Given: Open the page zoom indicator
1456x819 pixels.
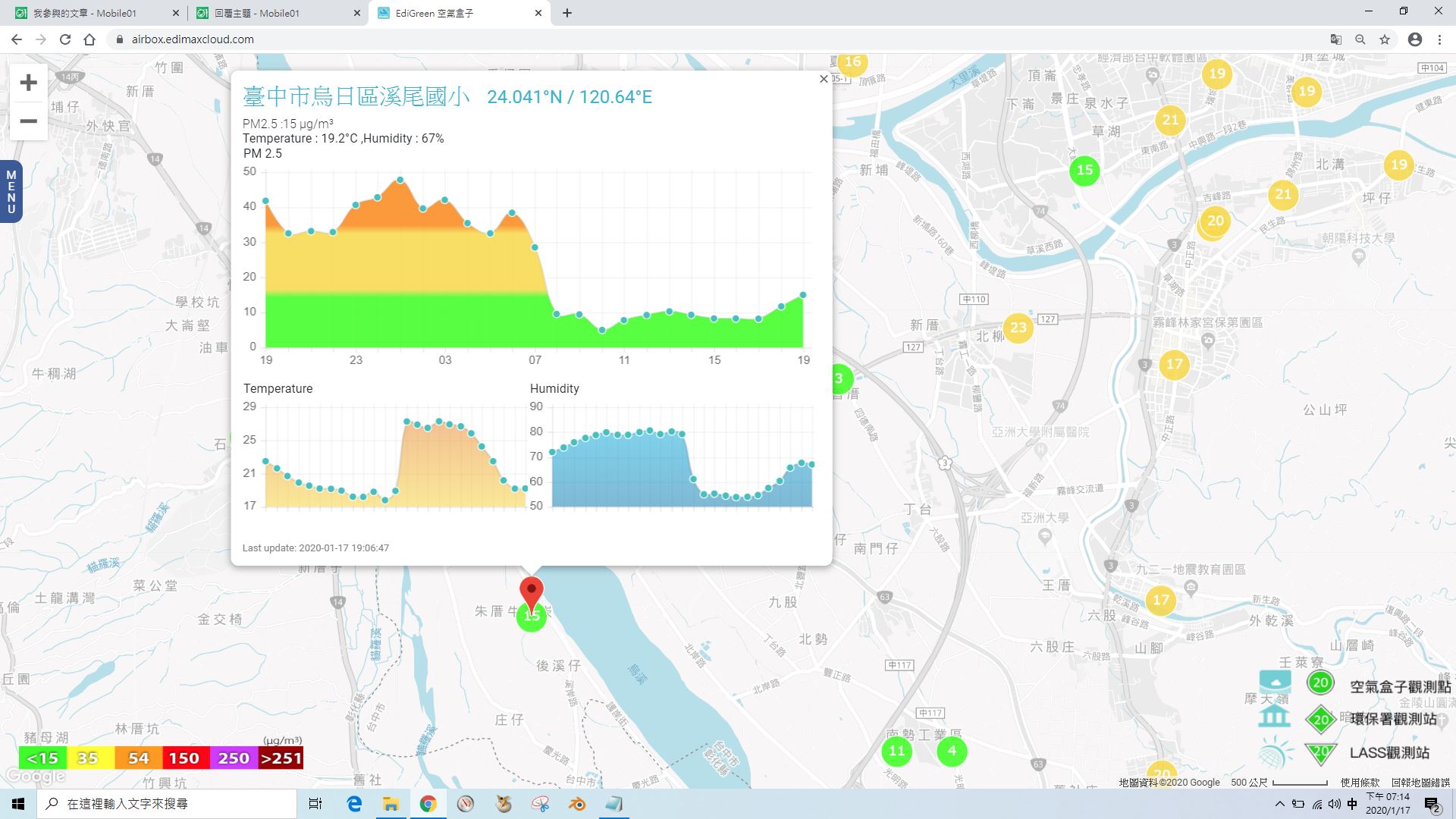Looking at the screenshot, I should pyautogui.click(x=1360, y=39).
